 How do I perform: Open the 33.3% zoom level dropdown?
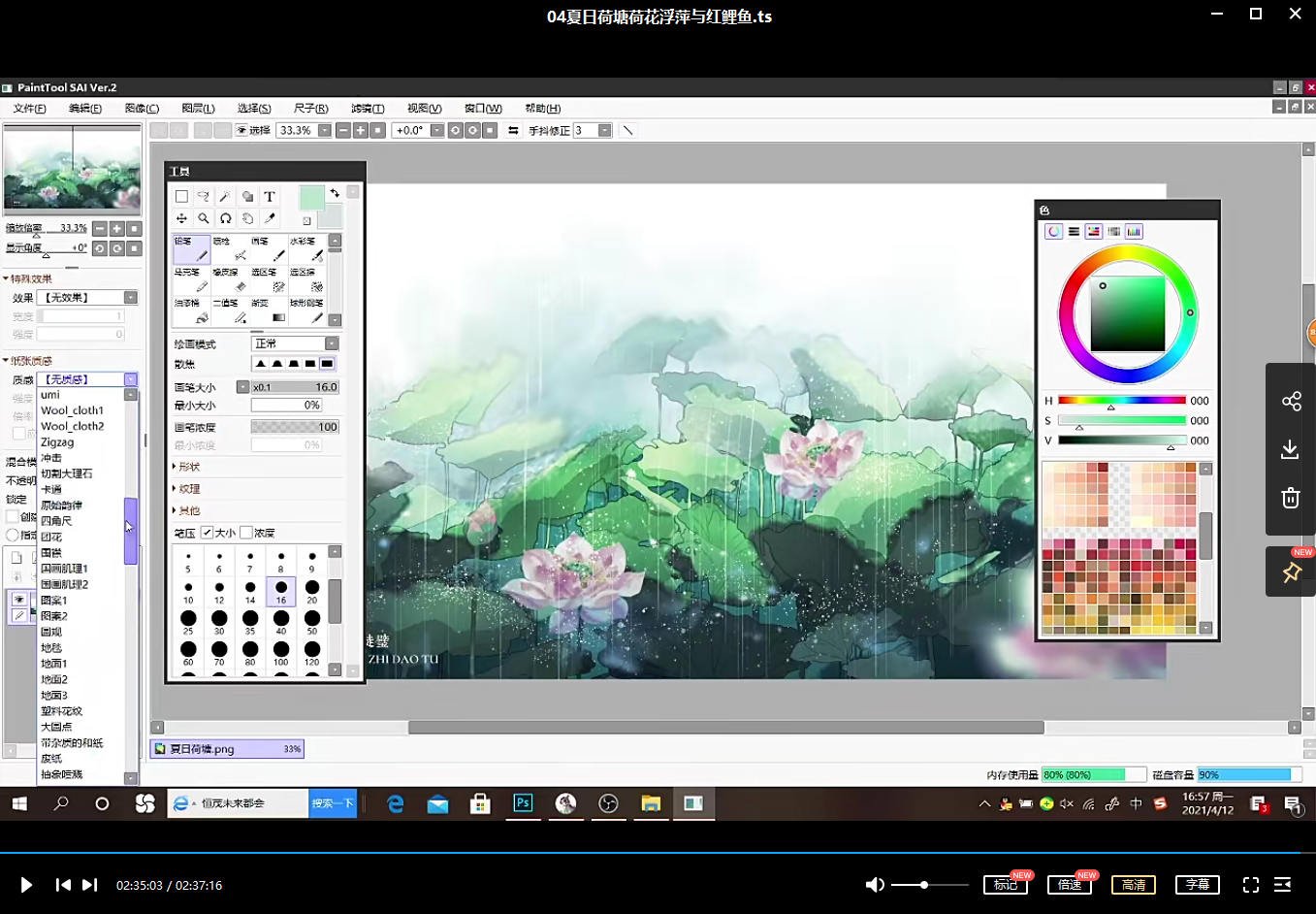[x=324, y=130]
